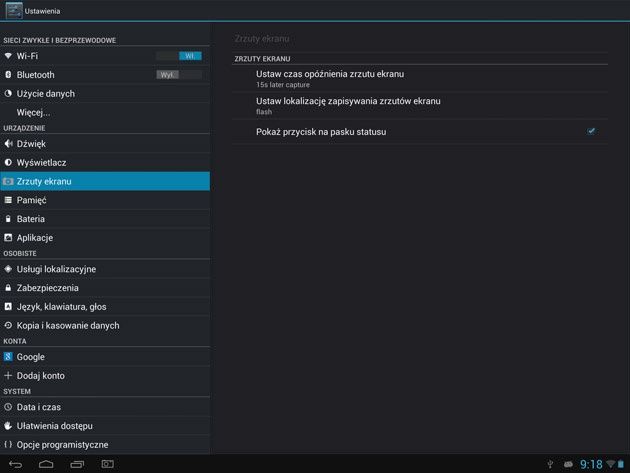The image size is (630, 473).
Task: Uncheck Pokaż przycisk na pasku statusu checkbox
Action: pyautogui.click(x=591, y=131)
